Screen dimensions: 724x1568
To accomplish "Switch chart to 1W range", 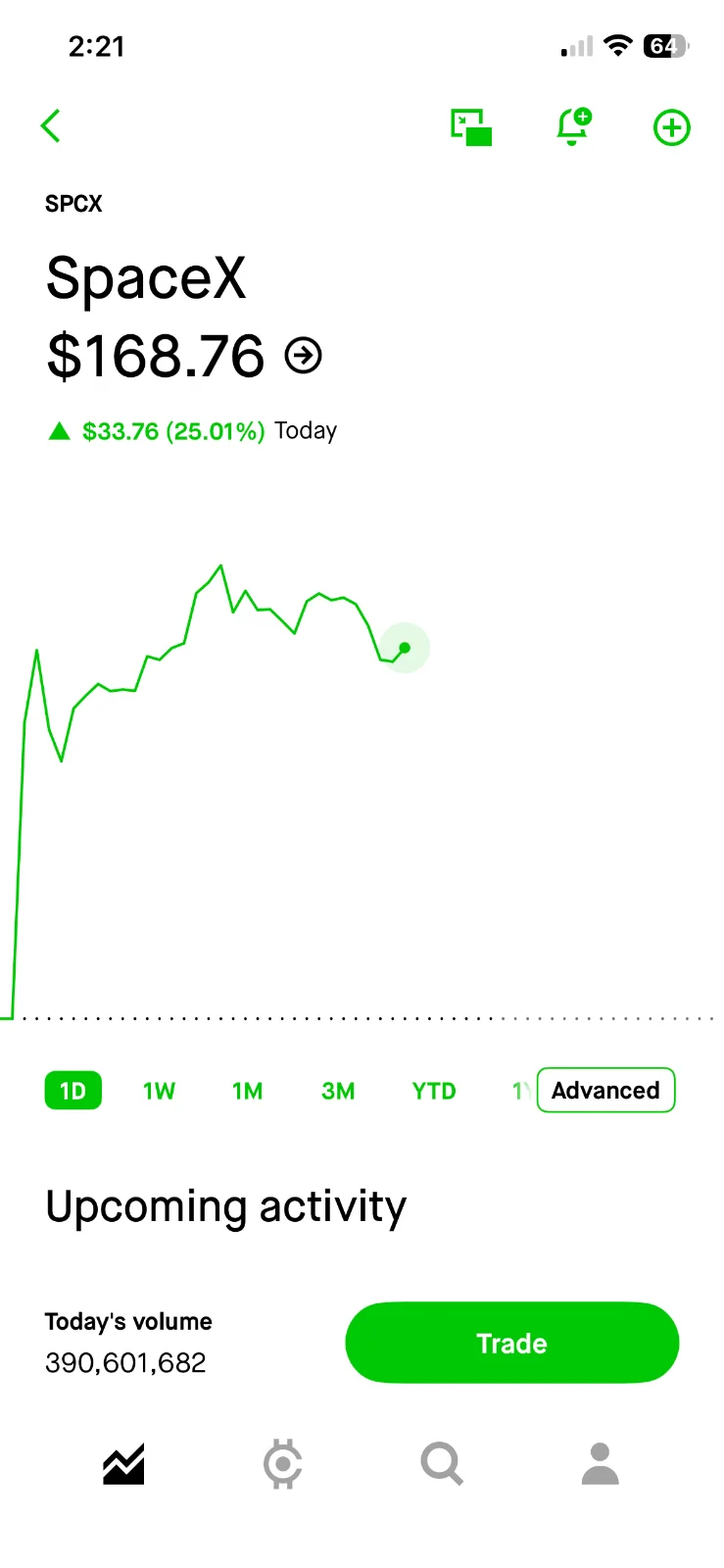I will (159, 1091).
